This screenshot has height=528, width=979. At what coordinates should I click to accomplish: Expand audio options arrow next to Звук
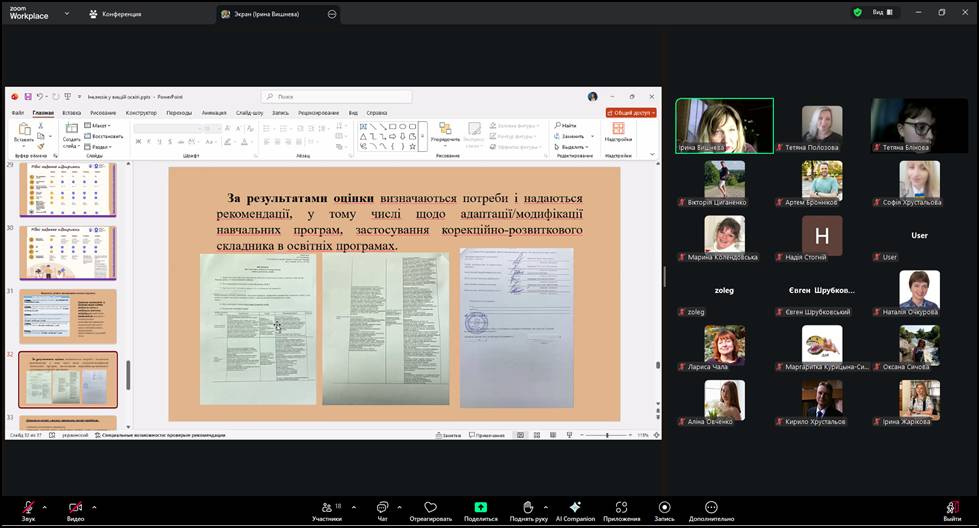[46, 506]
